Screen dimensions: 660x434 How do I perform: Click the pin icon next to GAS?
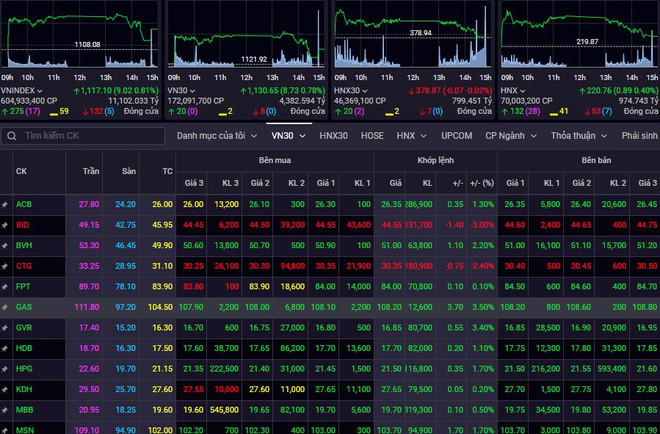click(x=5, y=309)
